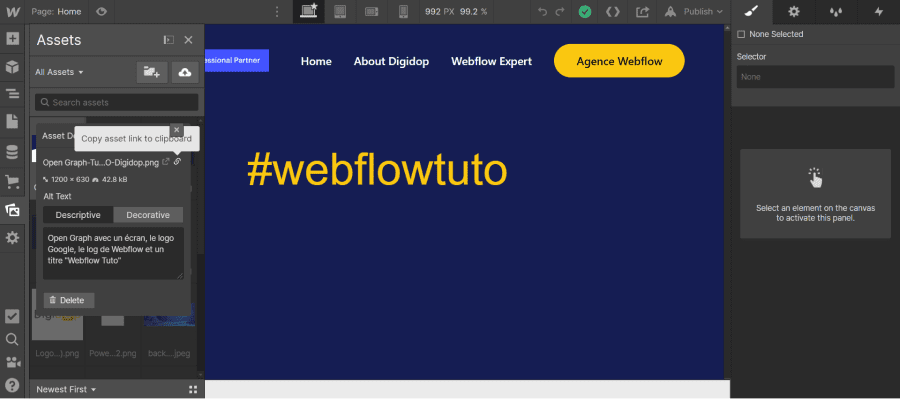Open the project Settings gear in left sidebar
This screenshot has height=399, width=900.
pyautogui.click(x=12, y=238)
